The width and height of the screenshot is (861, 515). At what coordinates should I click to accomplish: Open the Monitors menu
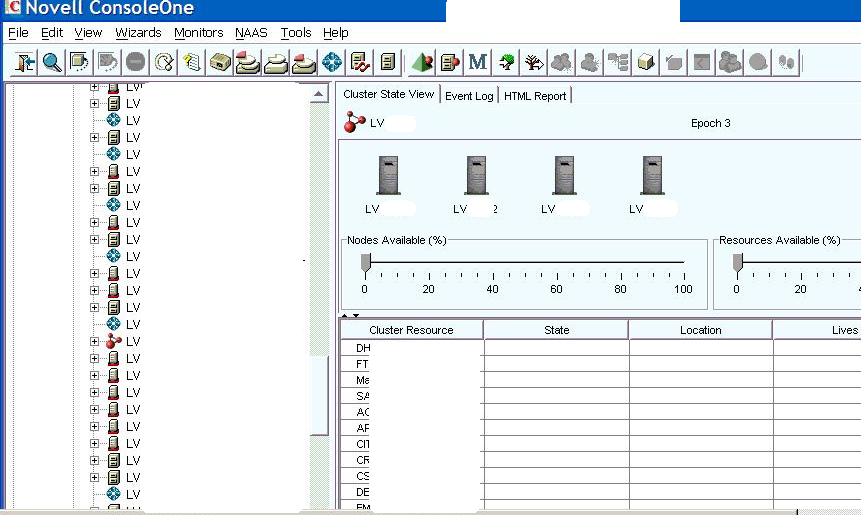198,33
